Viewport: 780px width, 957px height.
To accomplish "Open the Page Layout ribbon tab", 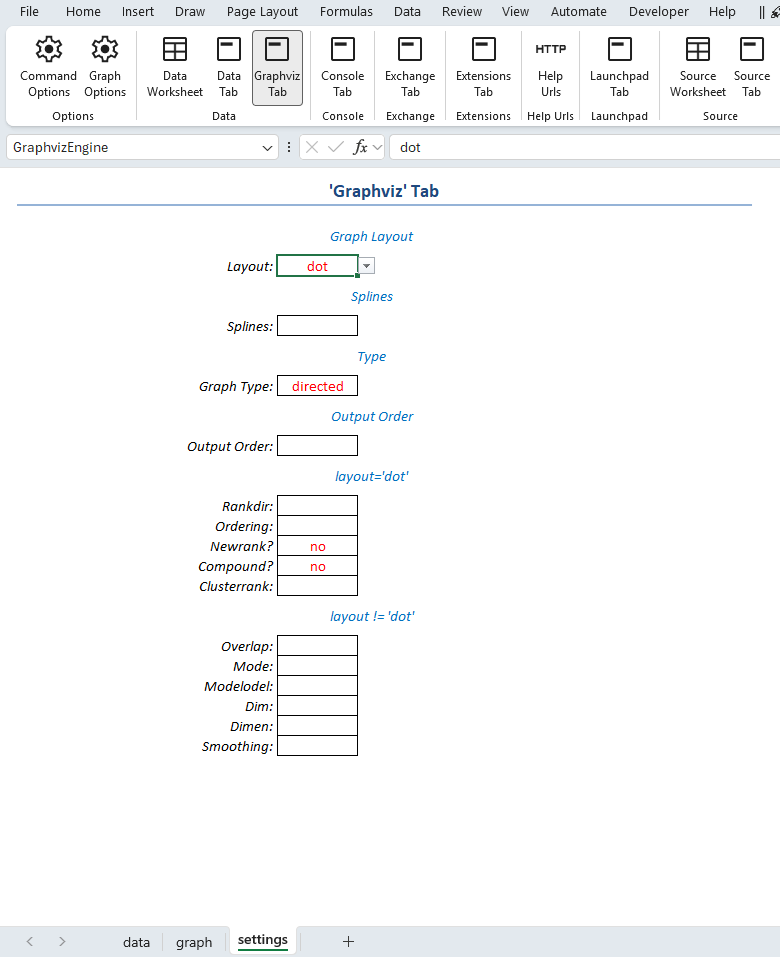I will tap(262, 12).
